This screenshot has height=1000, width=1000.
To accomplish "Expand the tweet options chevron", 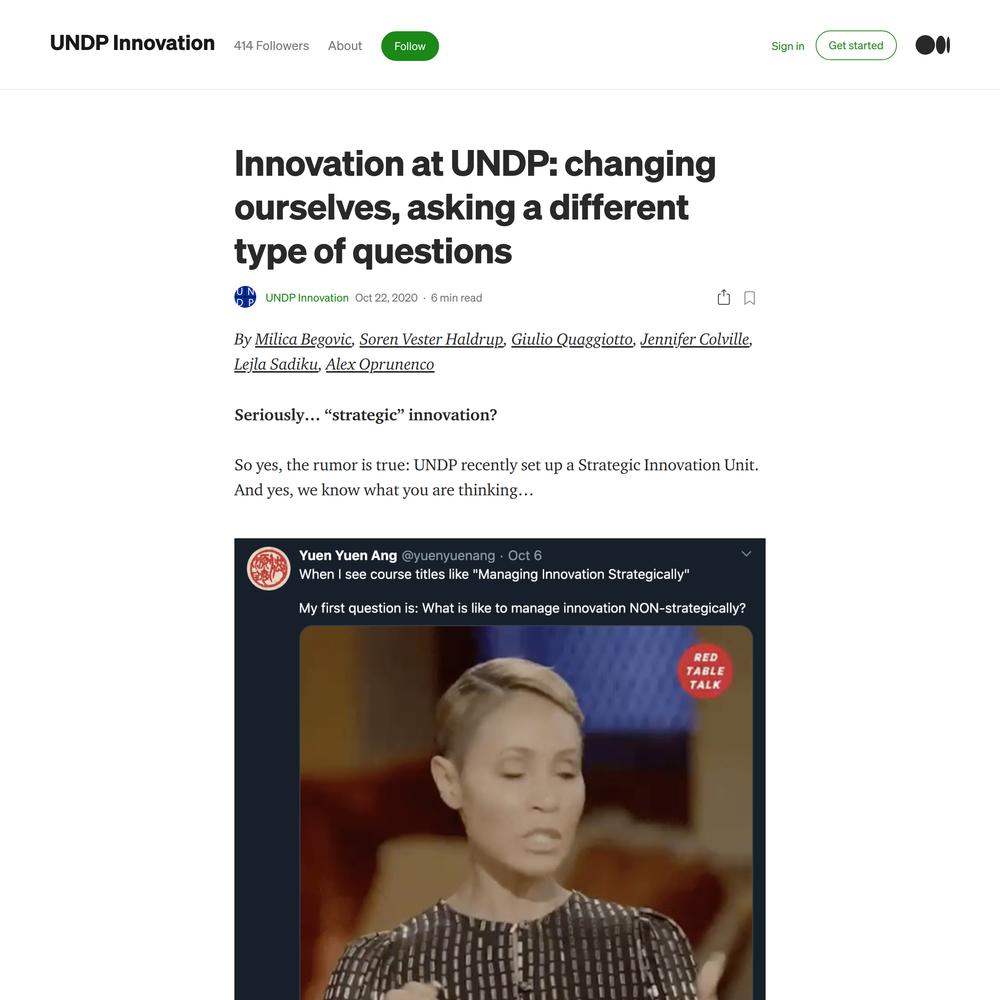I will [x=746, y=554].
